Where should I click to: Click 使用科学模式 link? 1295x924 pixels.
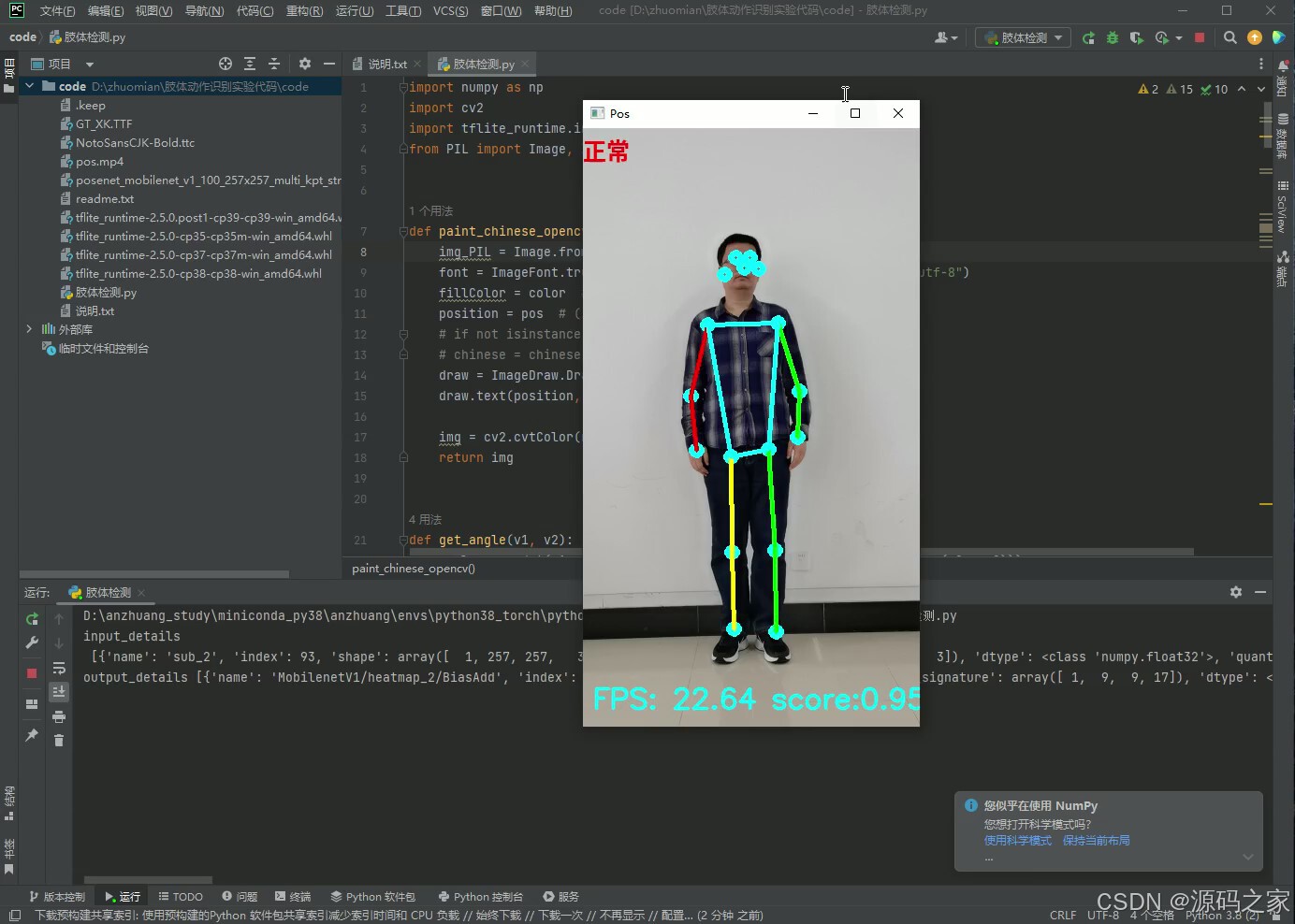[1018, 840]
